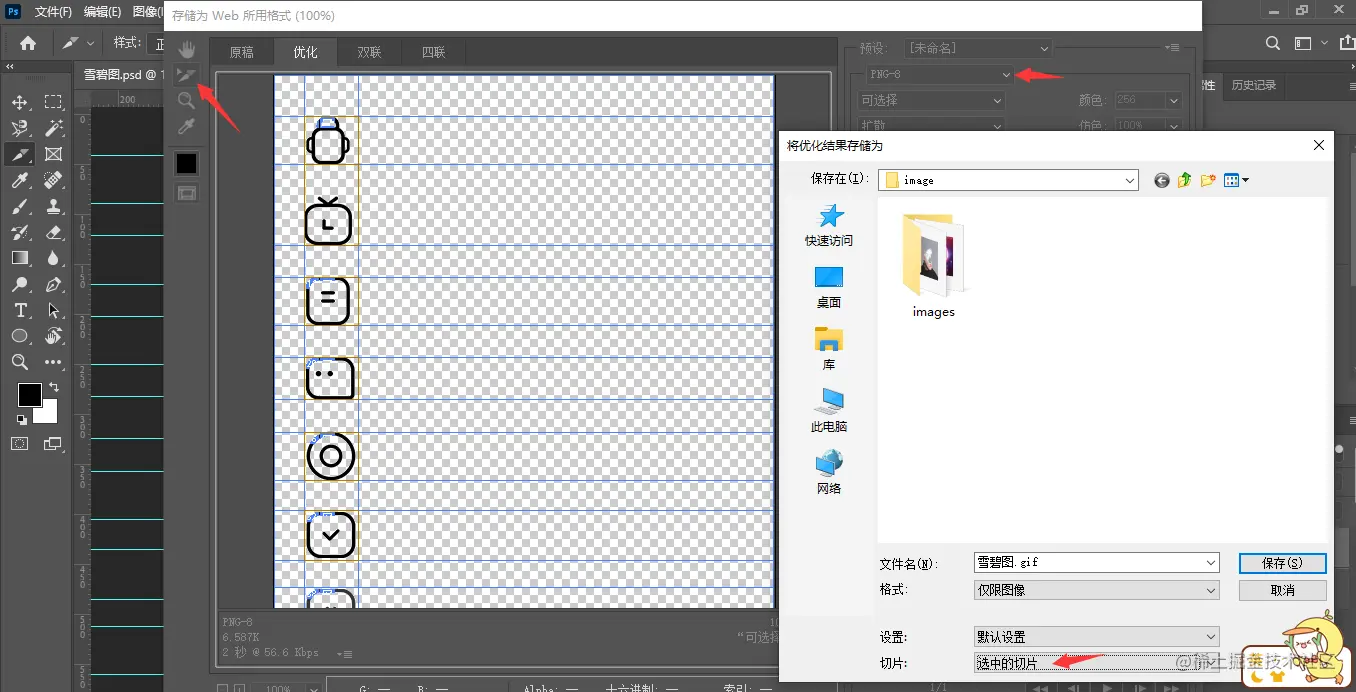Select Zoom tool in Save for Web dialog
Screen dimensions: 1356x692
[186, 101]
